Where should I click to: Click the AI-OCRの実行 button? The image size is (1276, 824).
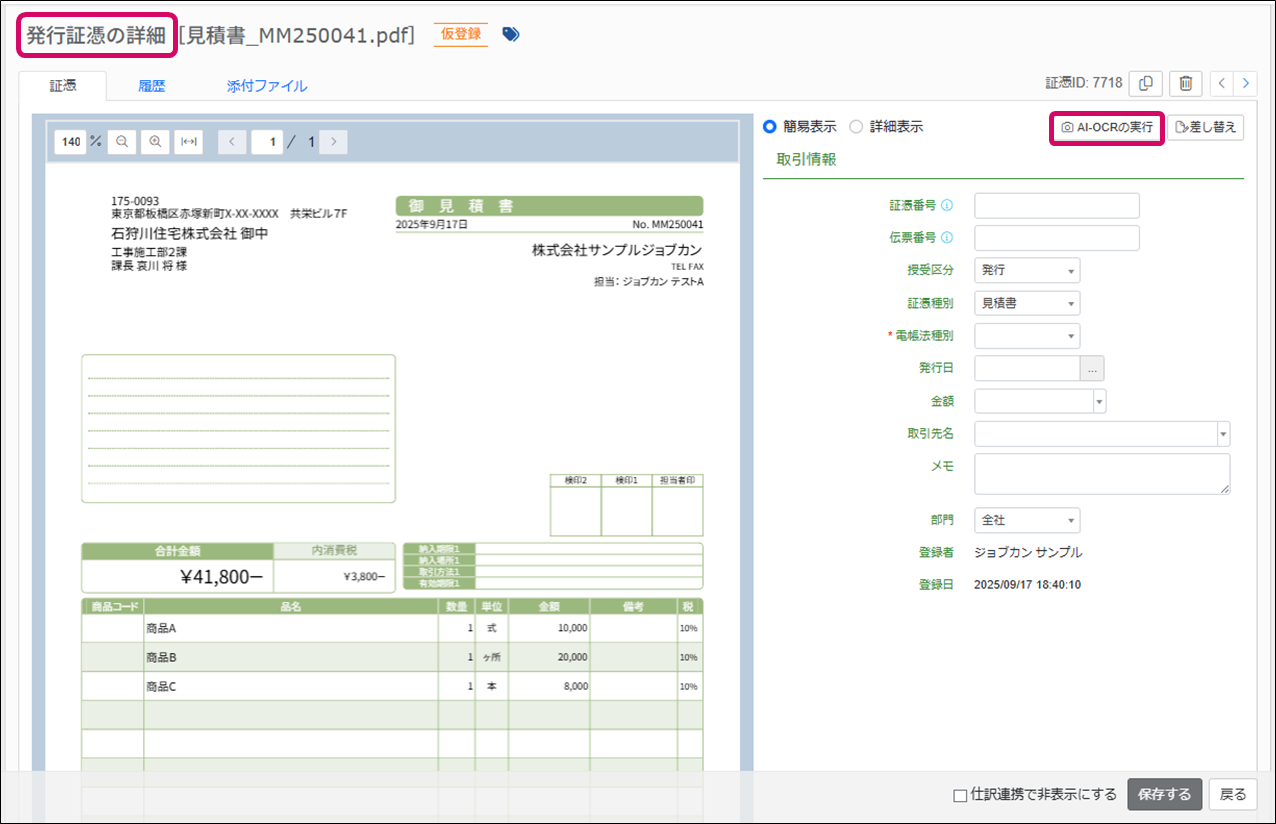1107,128
